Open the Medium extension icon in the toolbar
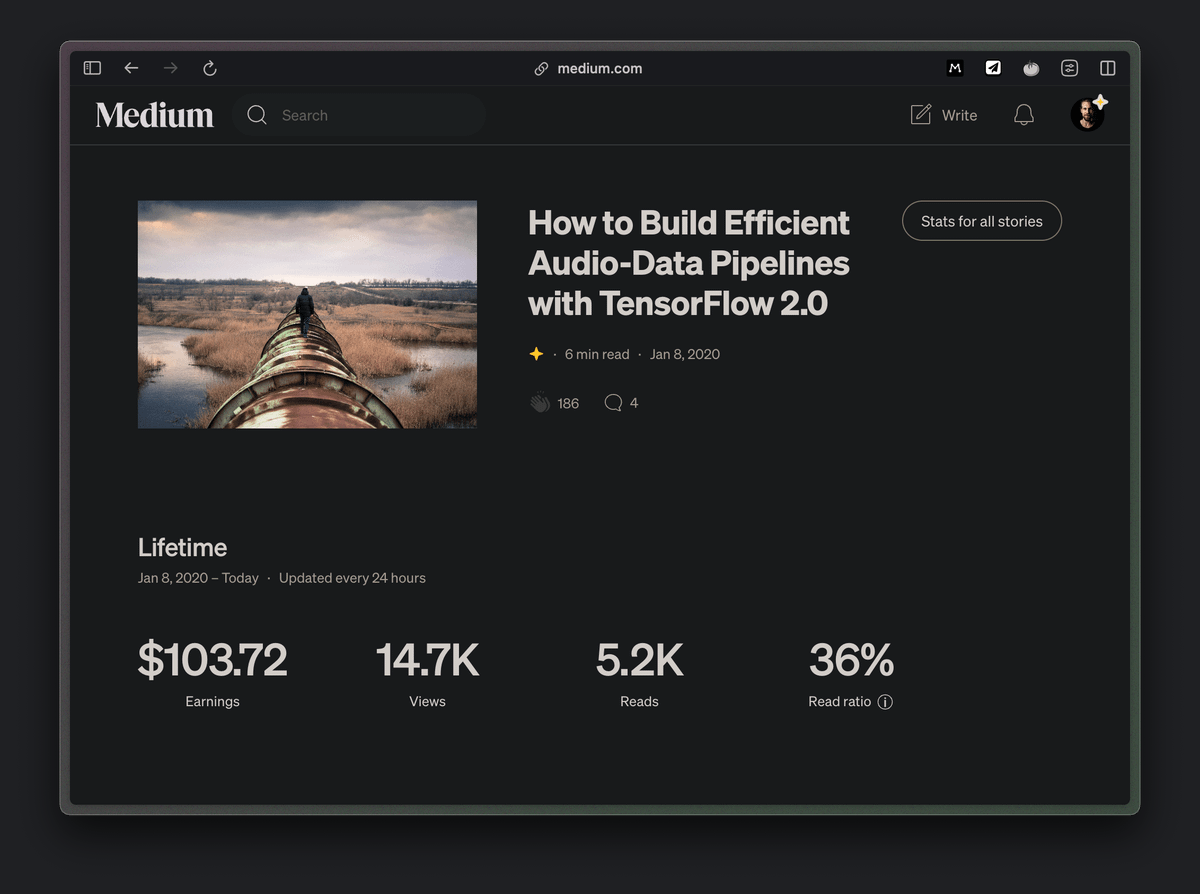This screenshot has width=1200, height=894. point(955,68)
